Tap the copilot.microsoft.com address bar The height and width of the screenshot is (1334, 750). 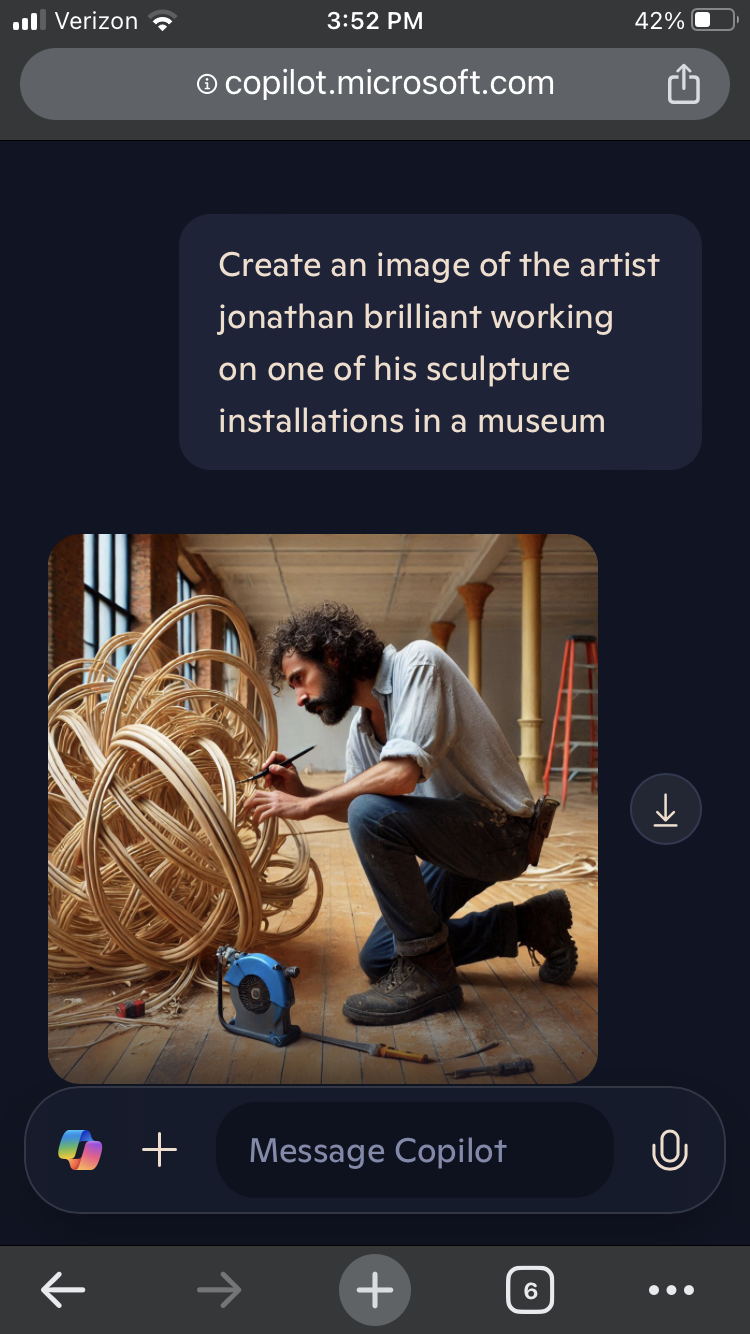375,84
